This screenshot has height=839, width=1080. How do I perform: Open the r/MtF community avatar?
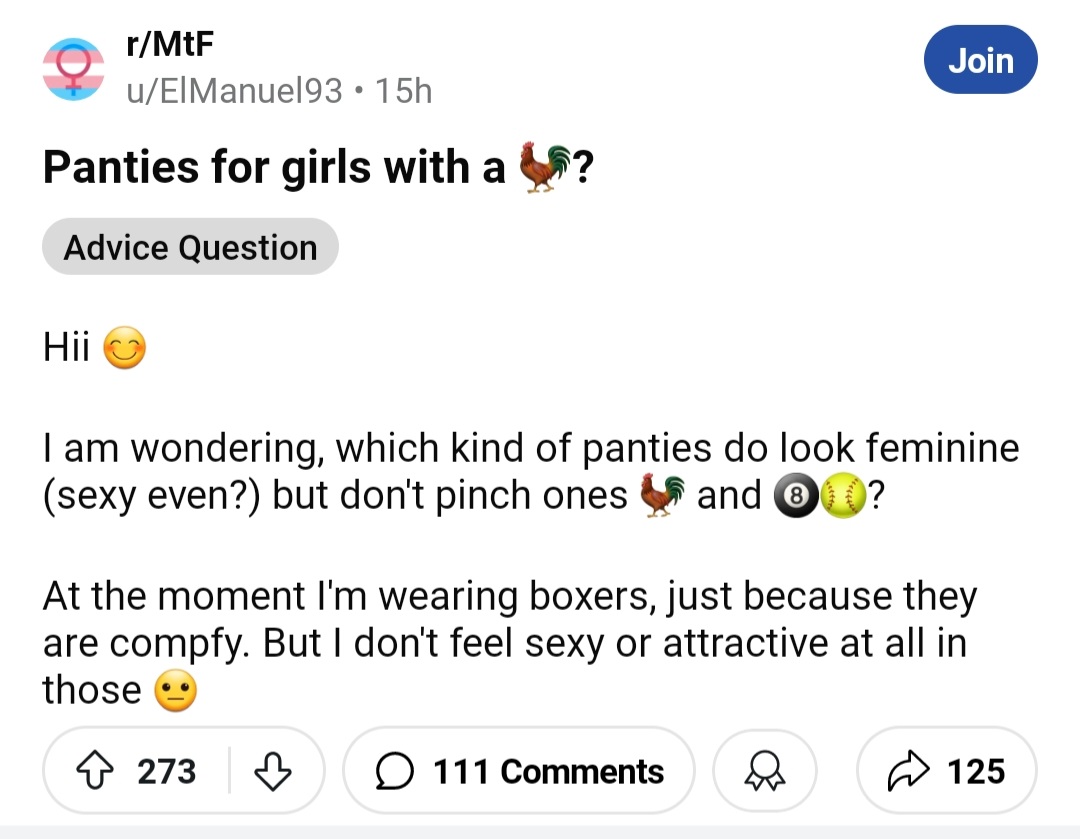(x=74, y=69)
